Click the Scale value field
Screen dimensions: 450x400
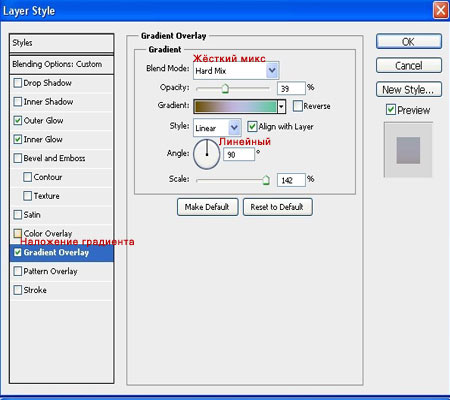coord(291,180)
